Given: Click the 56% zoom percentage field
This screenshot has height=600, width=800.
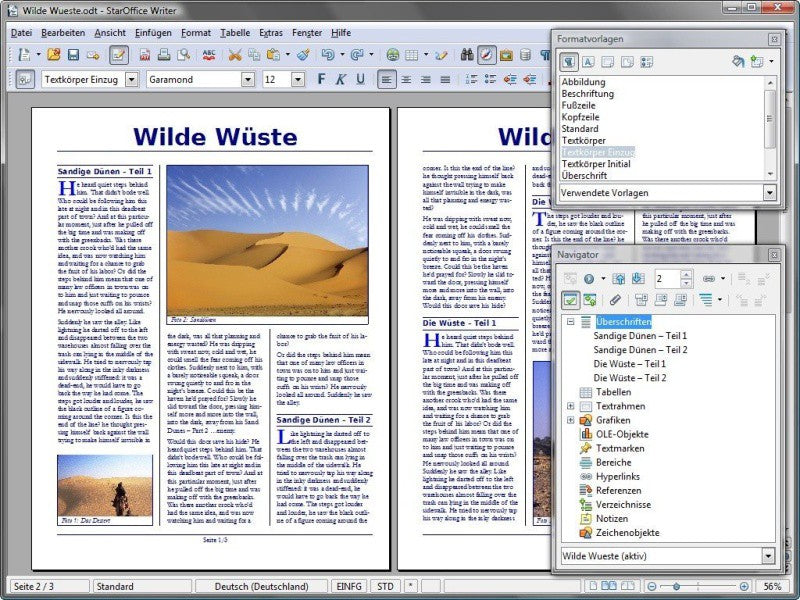Looking at the screenshot, I should point(772,587).
